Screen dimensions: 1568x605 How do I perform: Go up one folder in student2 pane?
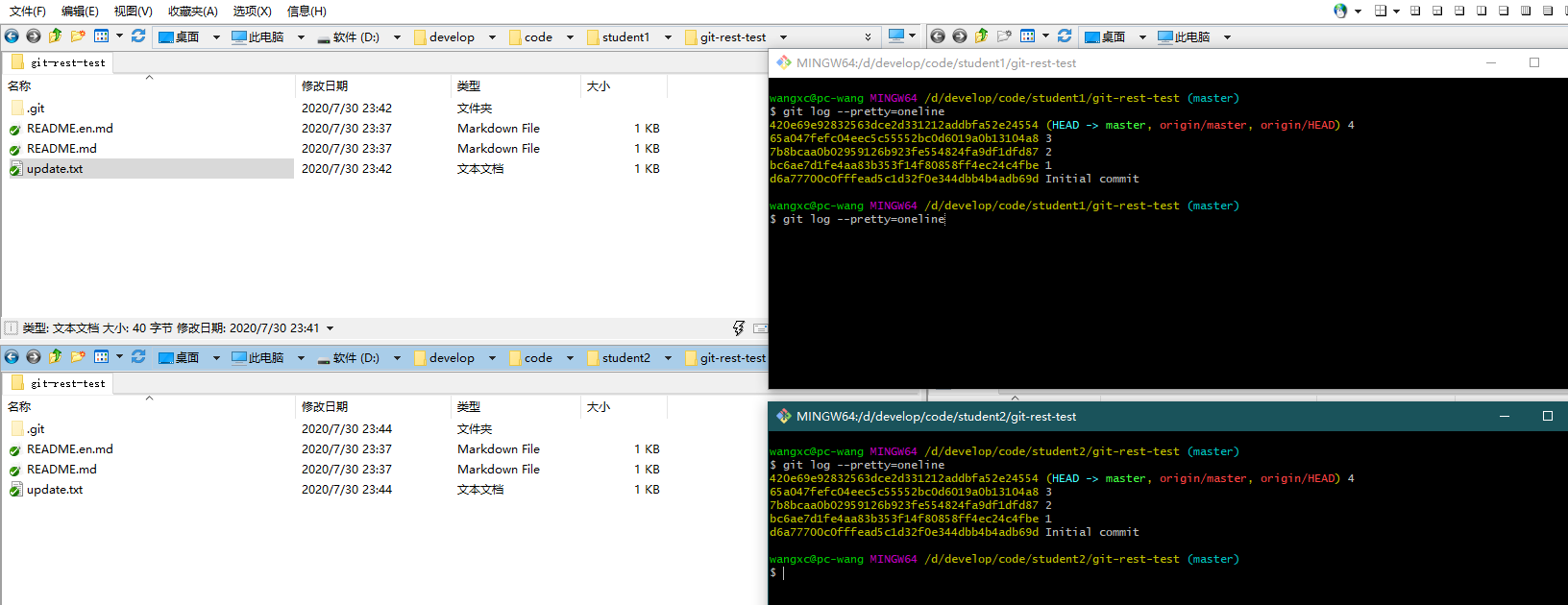(x=56, y=357)
